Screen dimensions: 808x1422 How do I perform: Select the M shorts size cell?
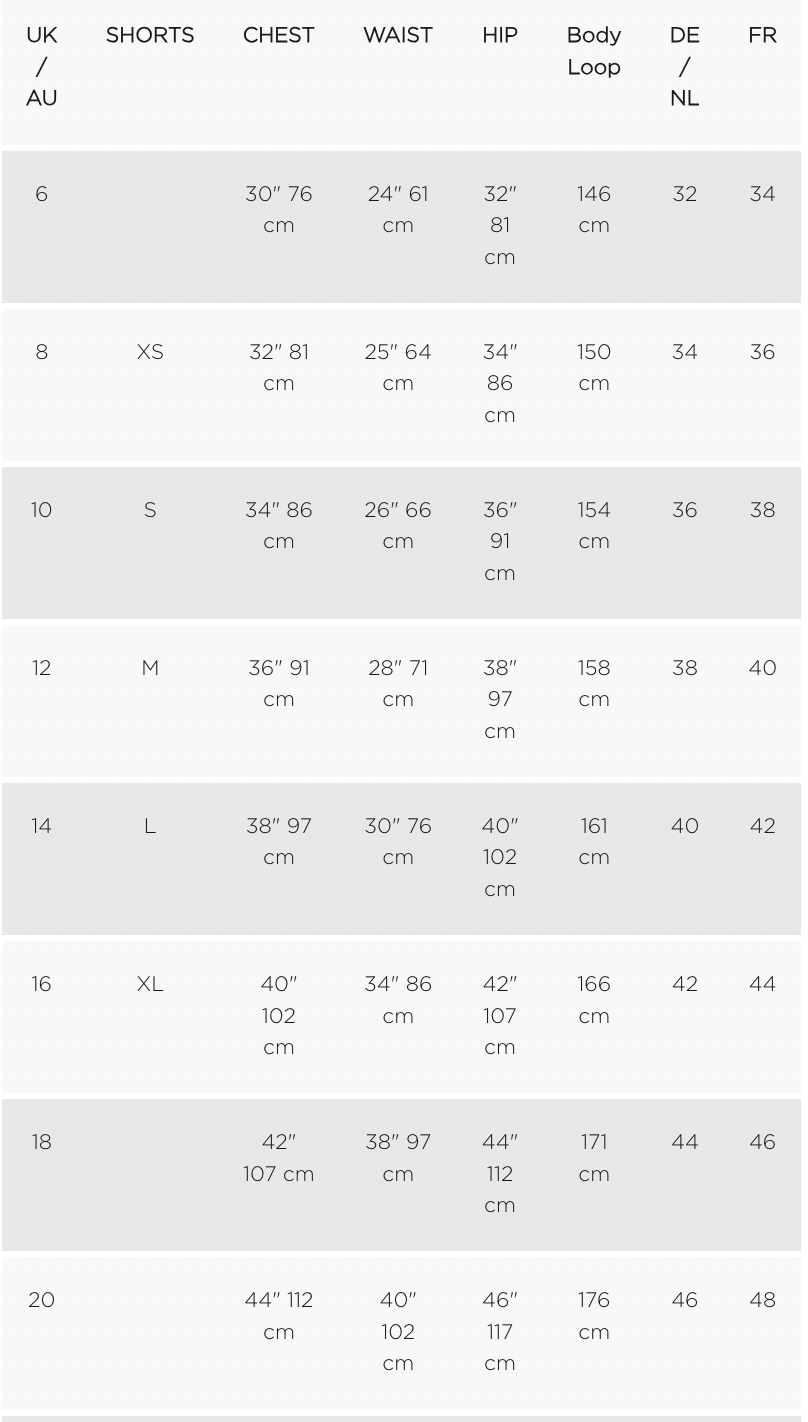point(150,668)
